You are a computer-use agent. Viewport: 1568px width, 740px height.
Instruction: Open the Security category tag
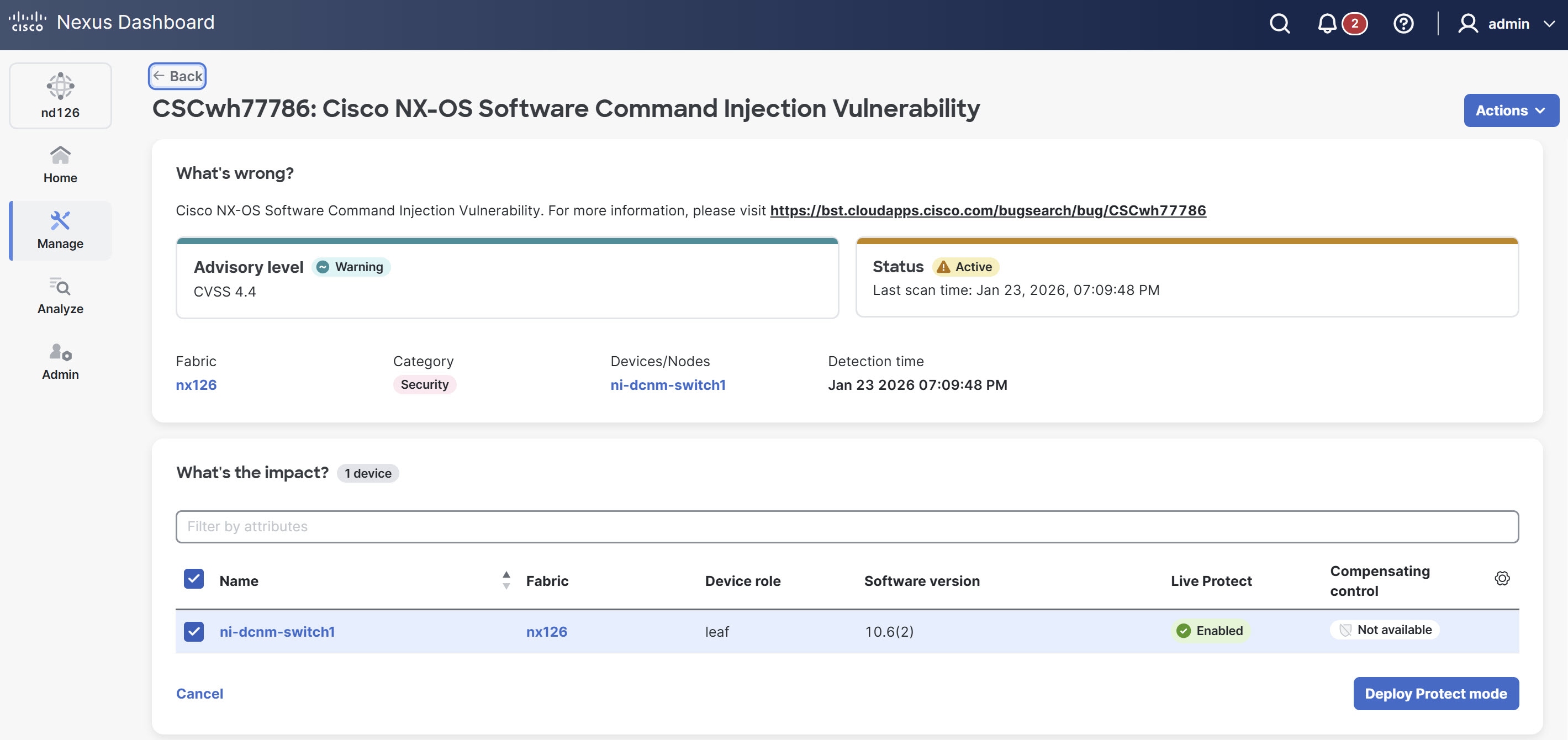click(x=424, y=384)
